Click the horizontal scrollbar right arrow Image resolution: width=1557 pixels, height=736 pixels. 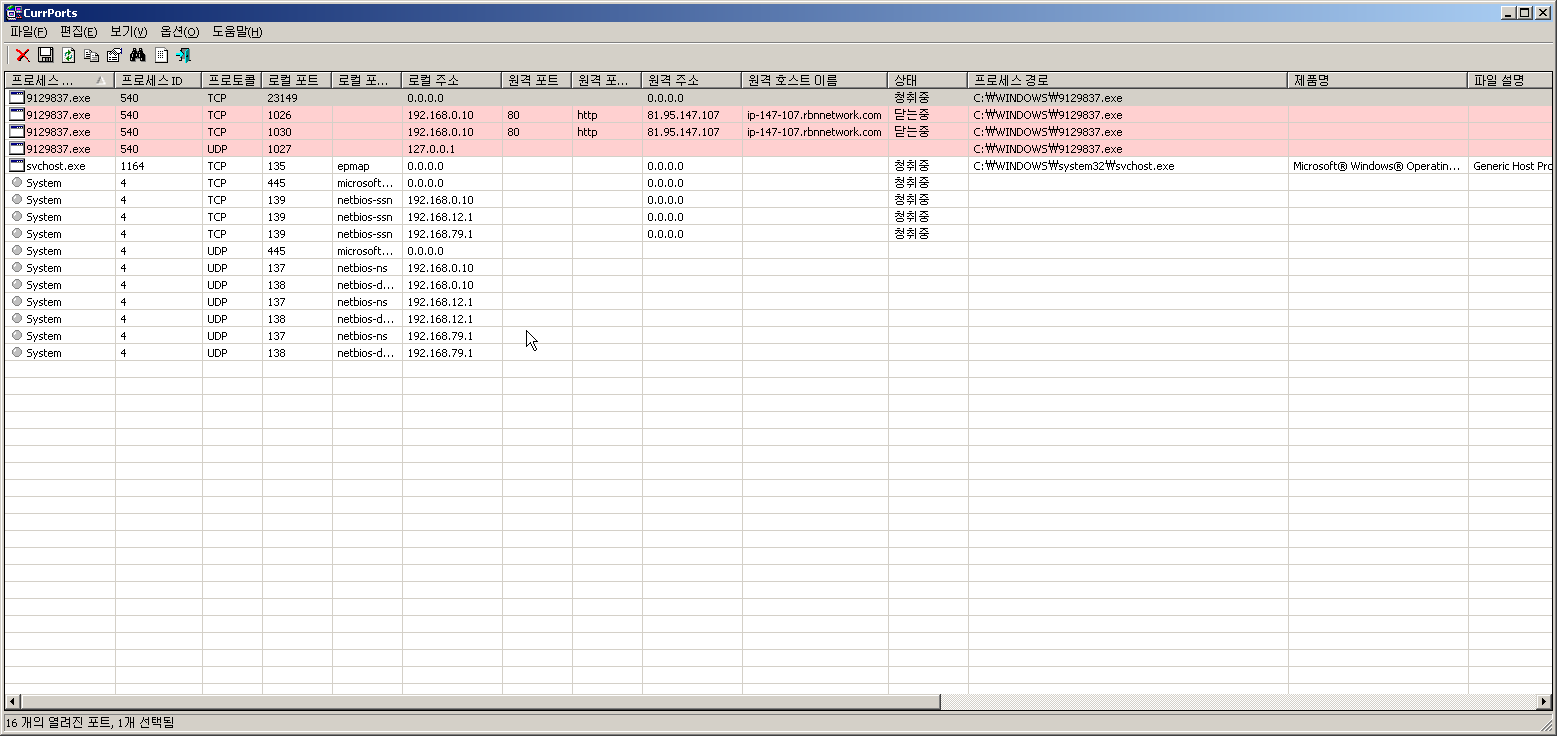click(1544, 702)
